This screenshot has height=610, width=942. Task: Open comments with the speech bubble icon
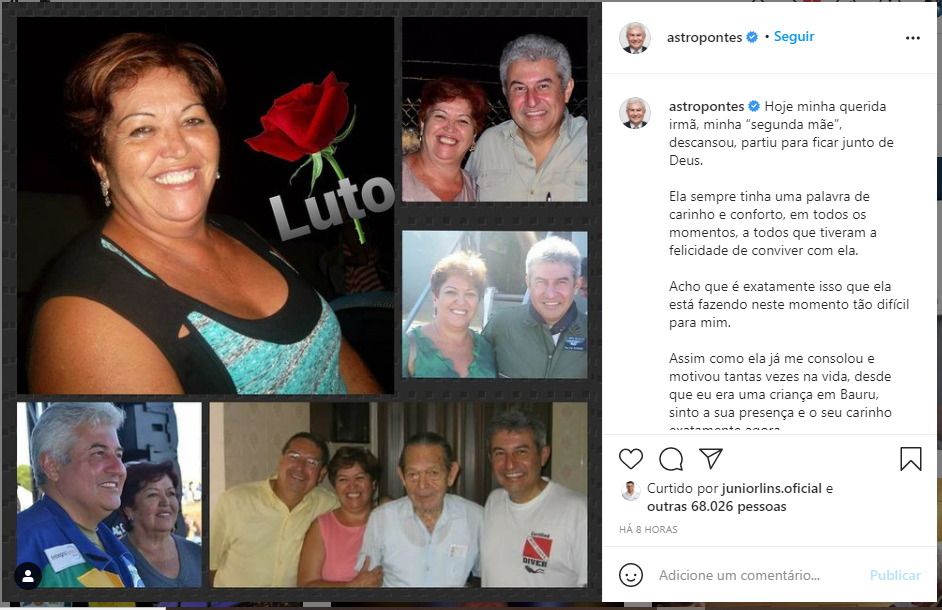pyautogui.click(x=670, y=459)
